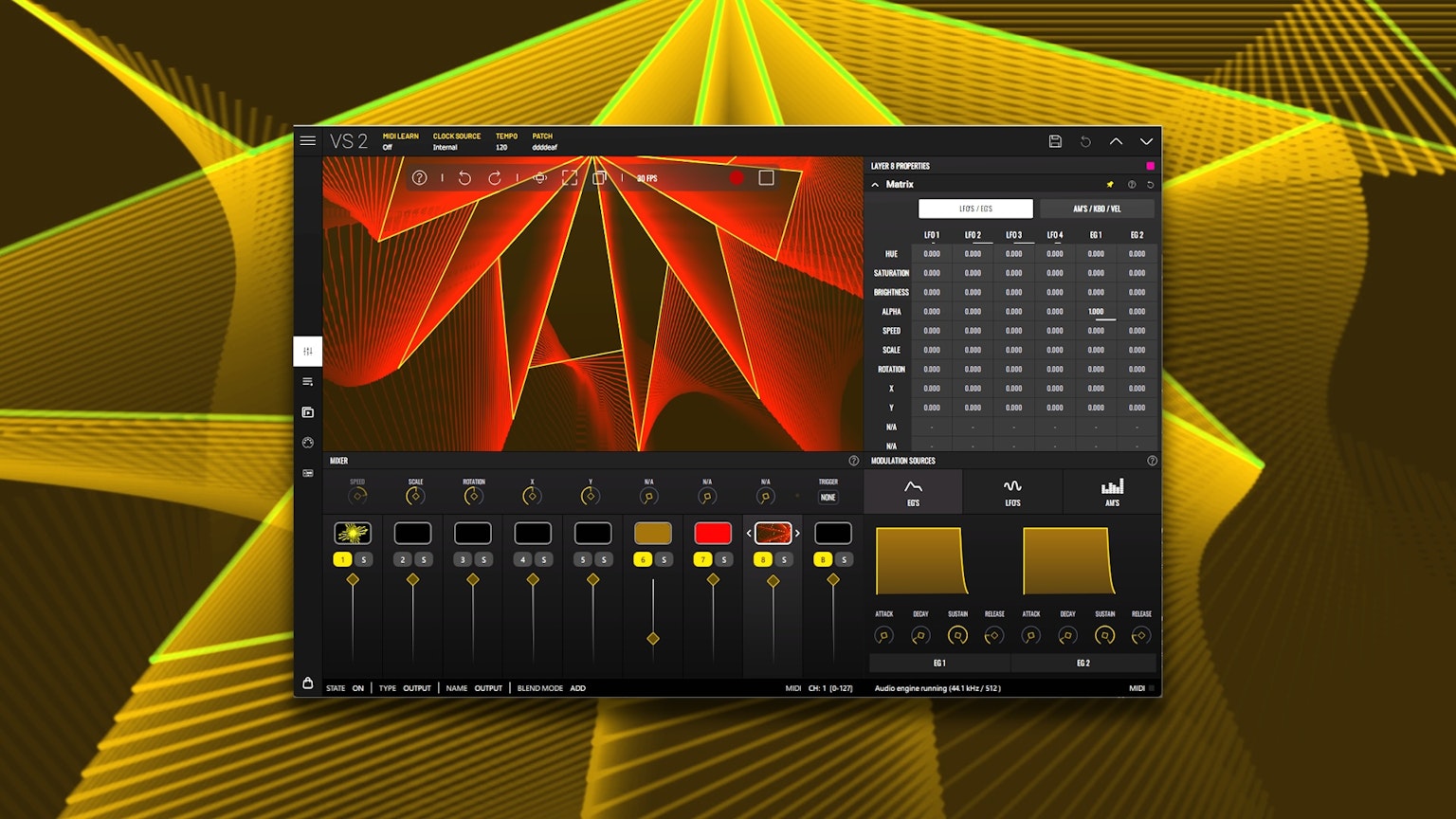1456x819 pixels.
Task: Change the BLEND MODE from ADD
Action: coord(576,688)
